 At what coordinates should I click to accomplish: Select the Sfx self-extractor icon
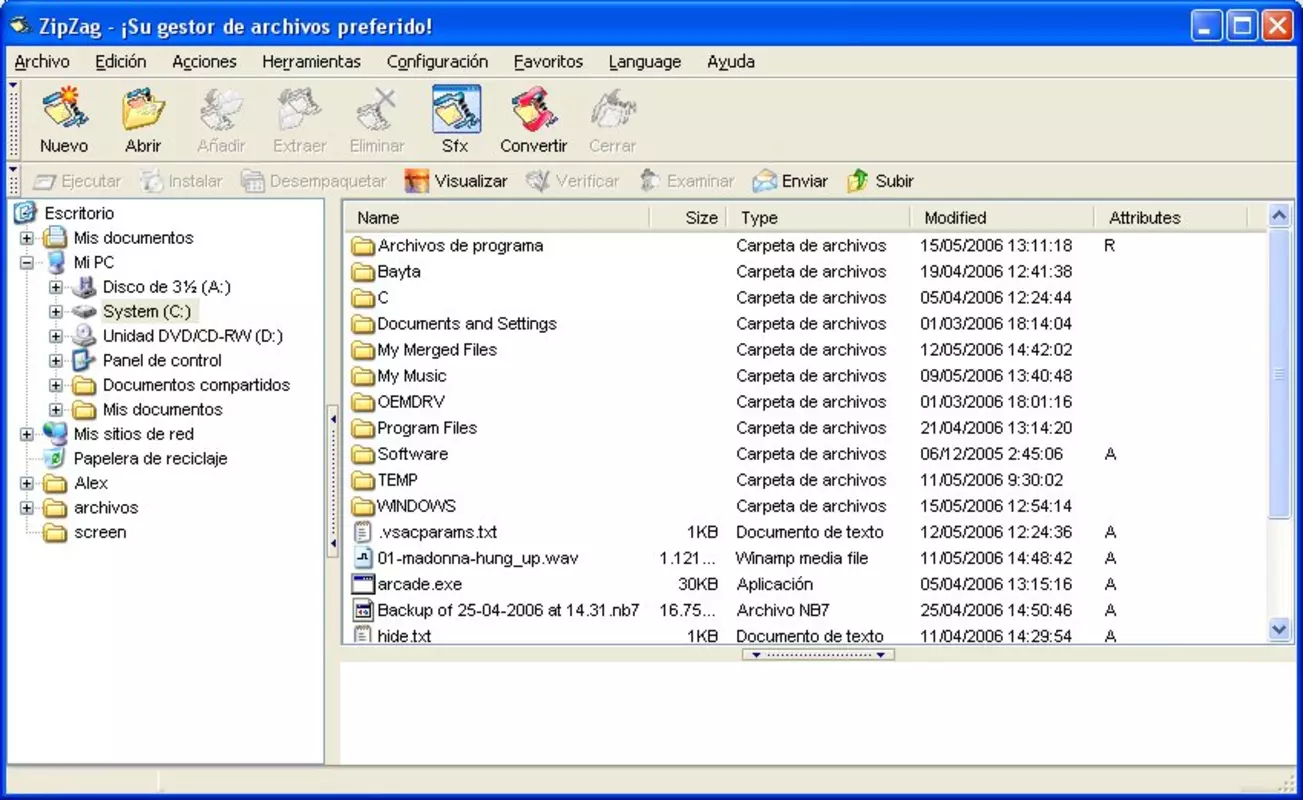click(x=456, y=110)
